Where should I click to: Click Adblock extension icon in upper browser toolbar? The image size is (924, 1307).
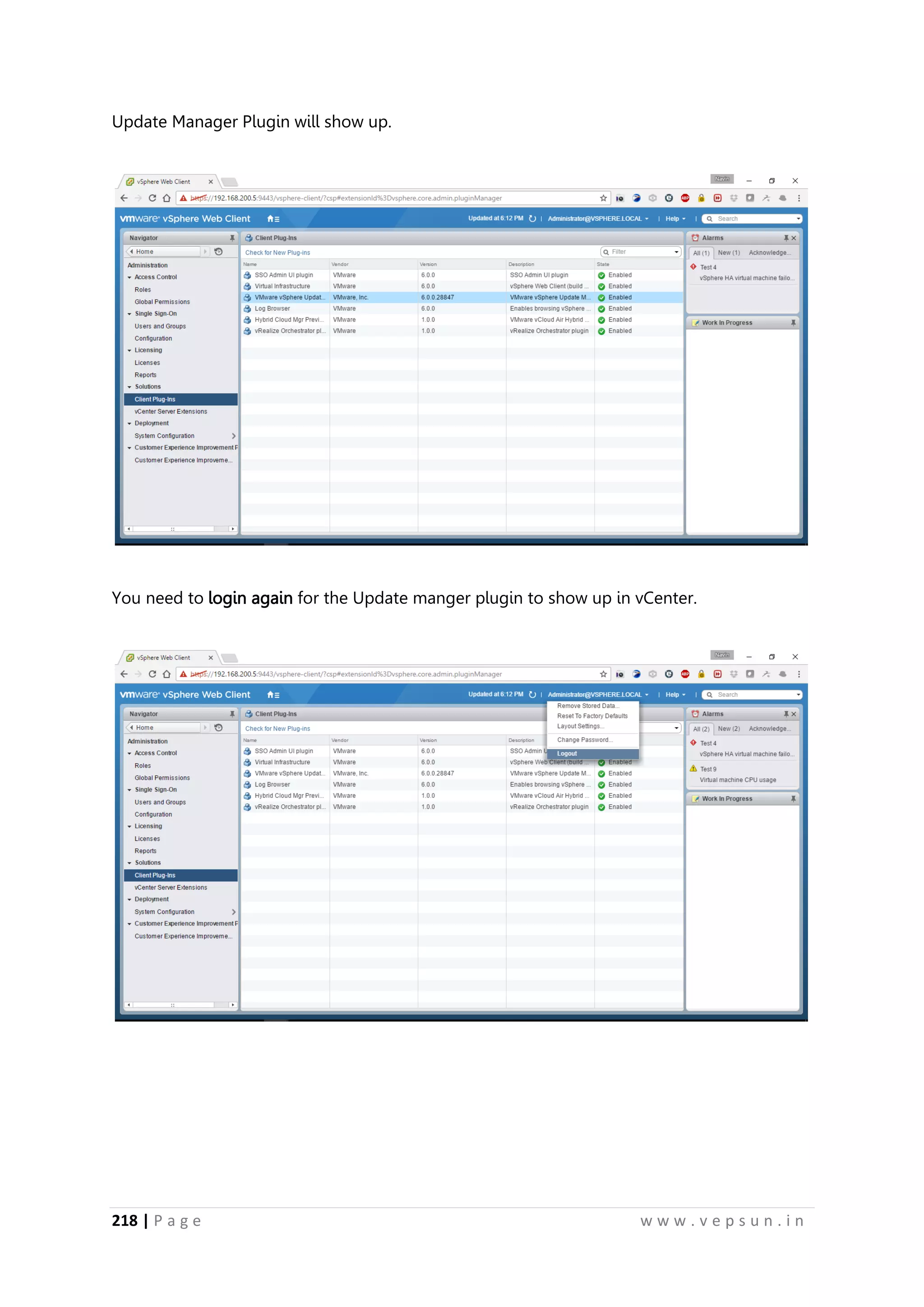685,198
